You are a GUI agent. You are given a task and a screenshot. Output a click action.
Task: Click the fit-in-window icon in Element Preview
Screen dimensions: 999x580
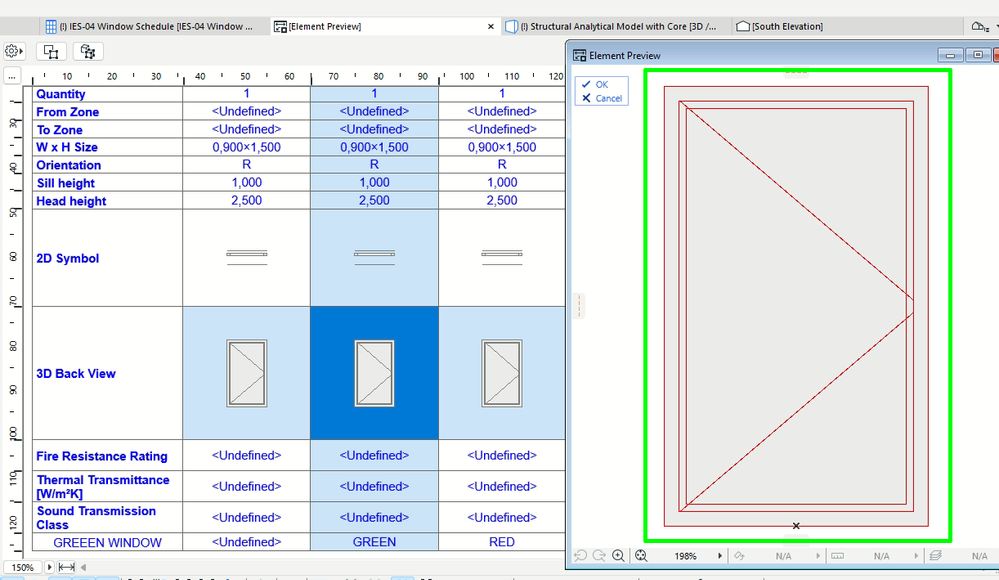tap(641, 555)
